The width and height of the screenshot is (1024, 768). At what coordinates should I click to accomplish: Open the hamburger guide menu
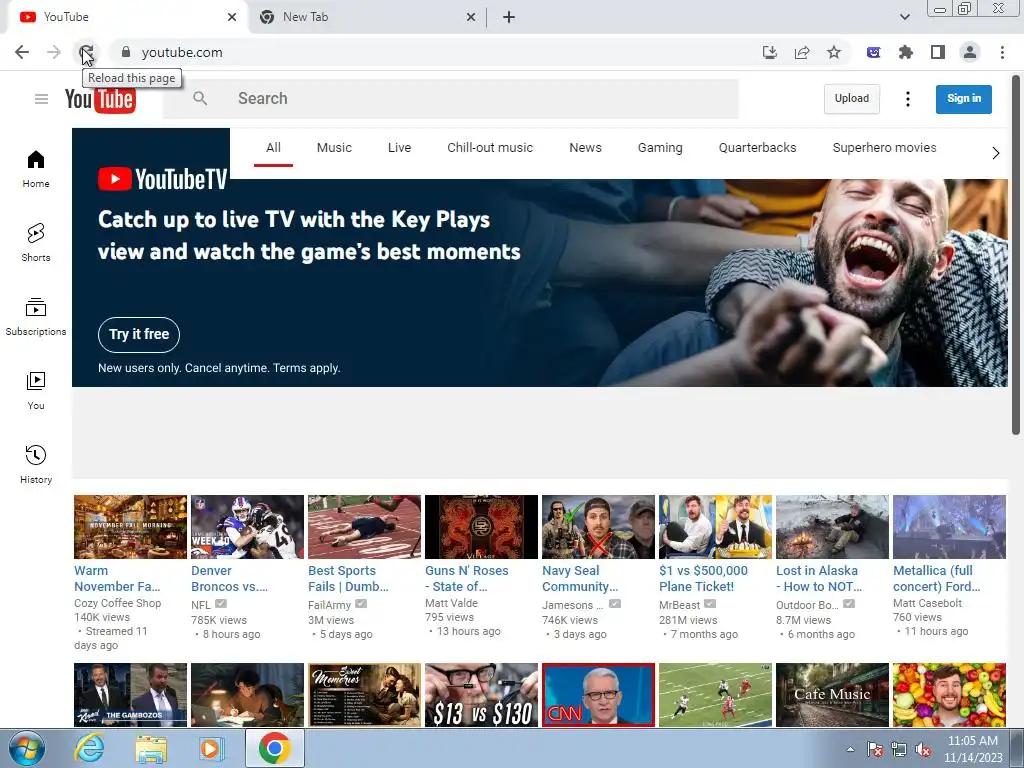coord(41,99)
